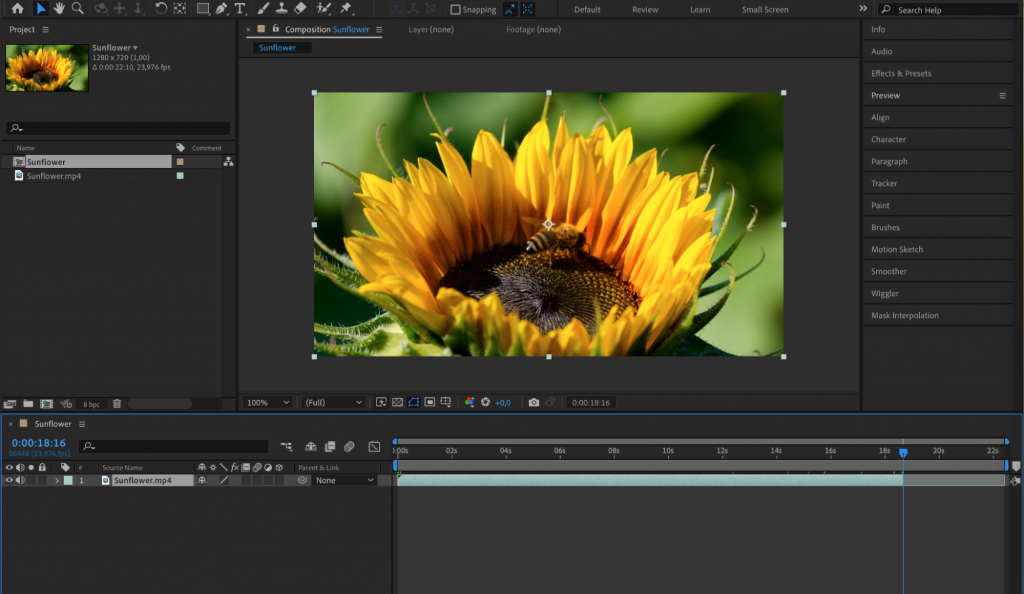Viewport: 1024px width, 594px height.
Task: Take a snapshot of the composition view
Action: point(533,402)
